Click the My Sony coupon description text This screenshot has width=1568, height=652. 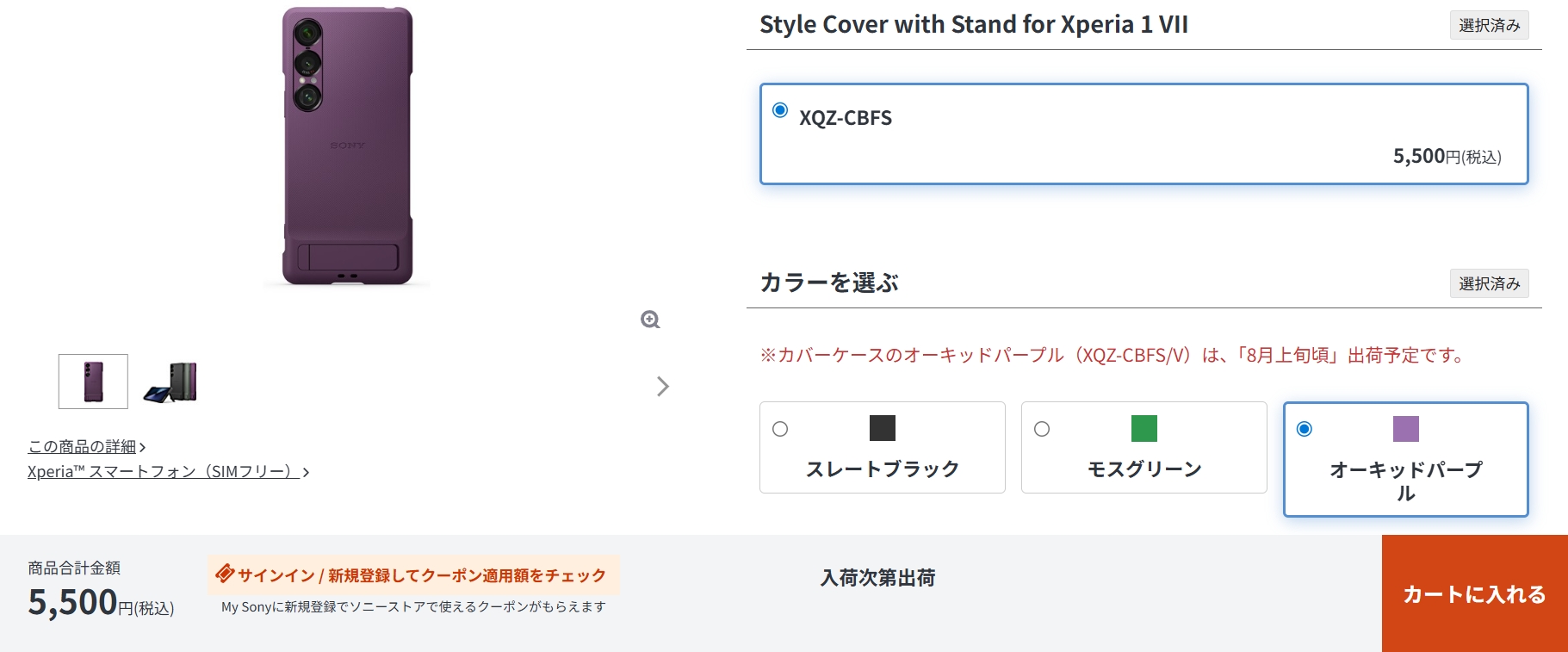(x=413, y=607)
